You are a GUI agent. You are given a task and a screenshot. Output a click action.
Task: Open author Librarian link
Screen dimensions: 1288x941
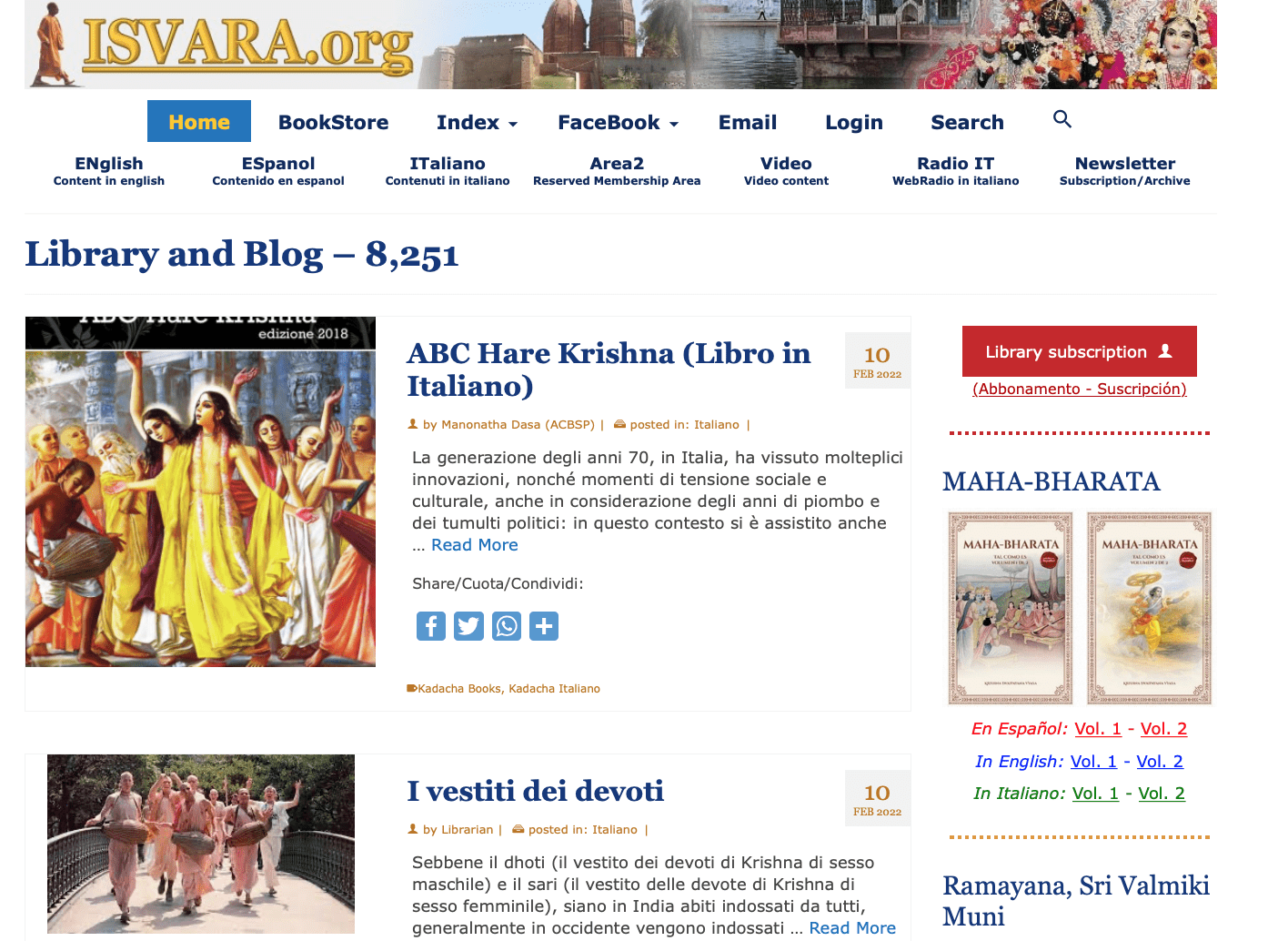pos(467,830)
